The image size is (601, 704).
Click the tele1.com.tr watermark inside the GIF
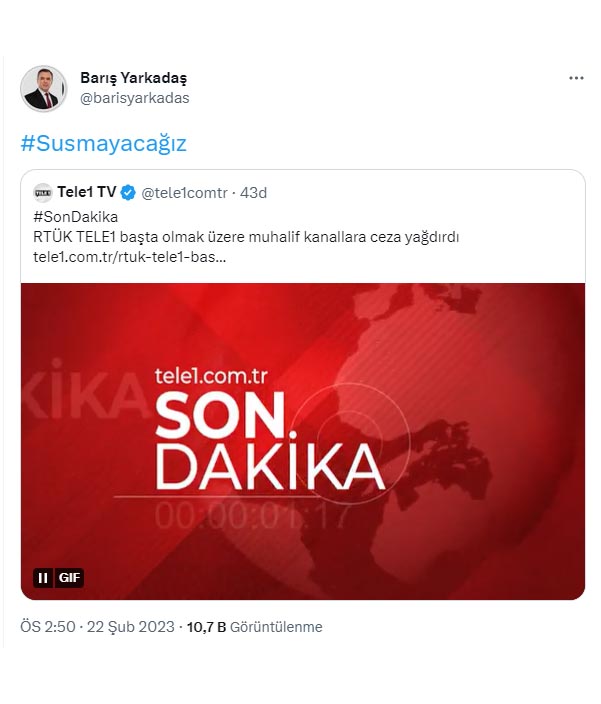click(x=211, y=376)
